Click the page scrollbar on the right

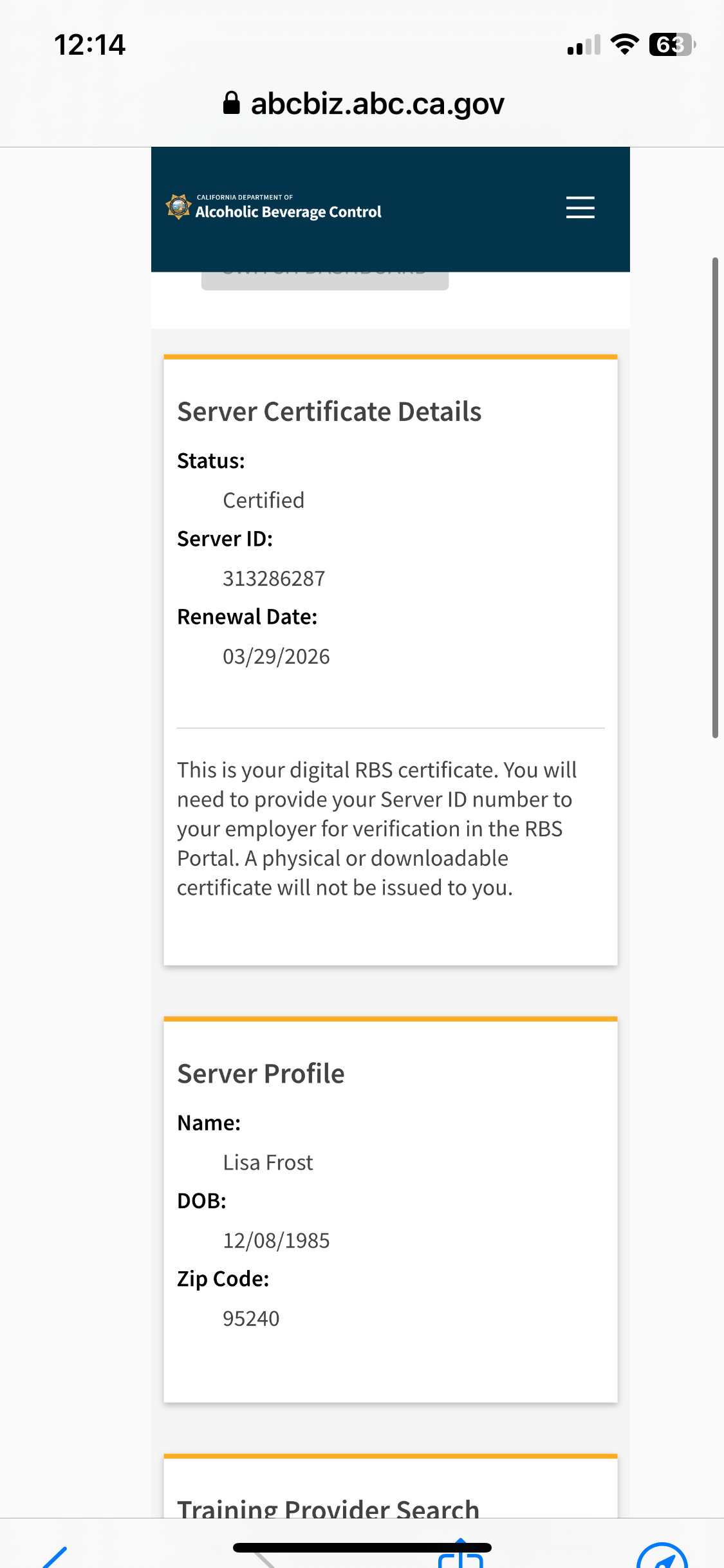click(714, 497)
